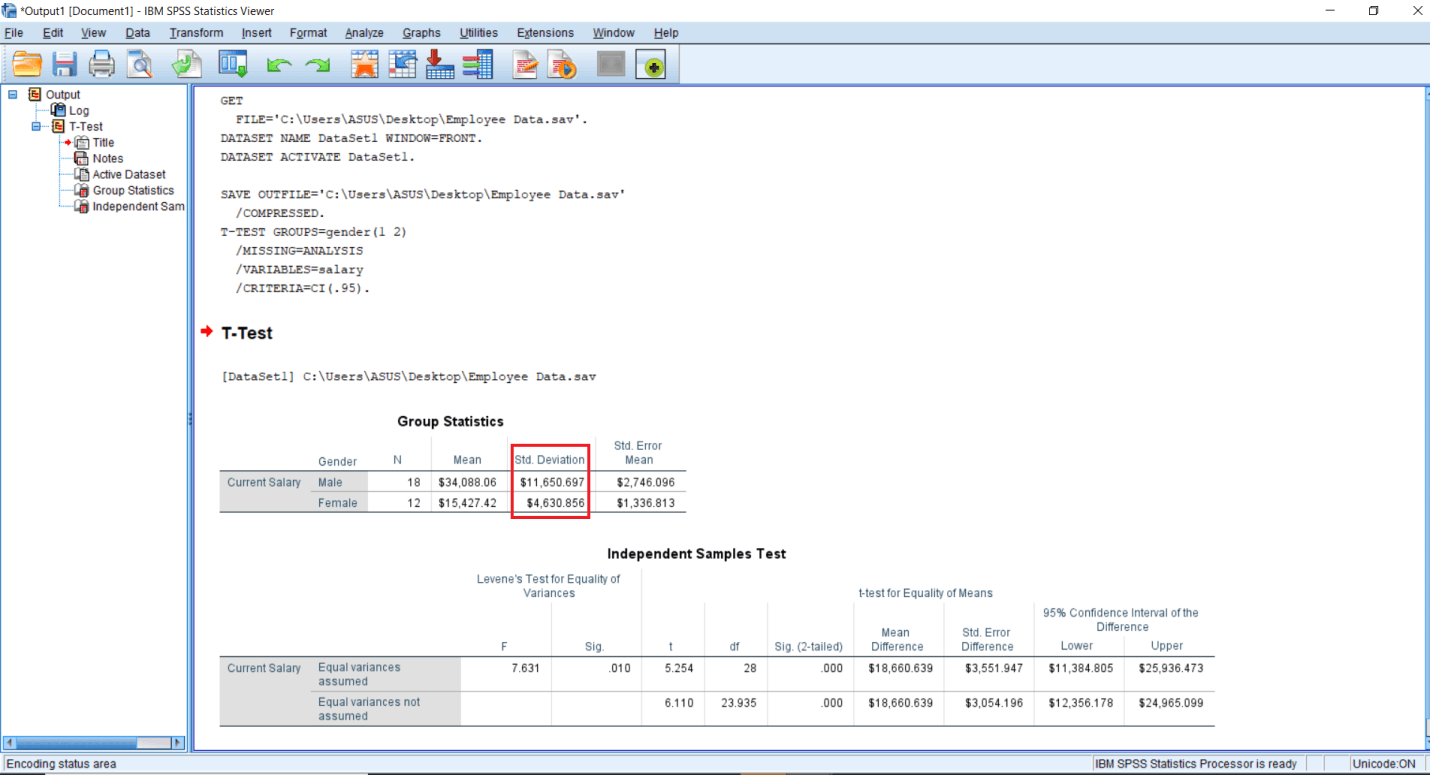Select Group Statistics in outline tree
This screenshot has height=775, width=1430.
(x=132, y=190)
